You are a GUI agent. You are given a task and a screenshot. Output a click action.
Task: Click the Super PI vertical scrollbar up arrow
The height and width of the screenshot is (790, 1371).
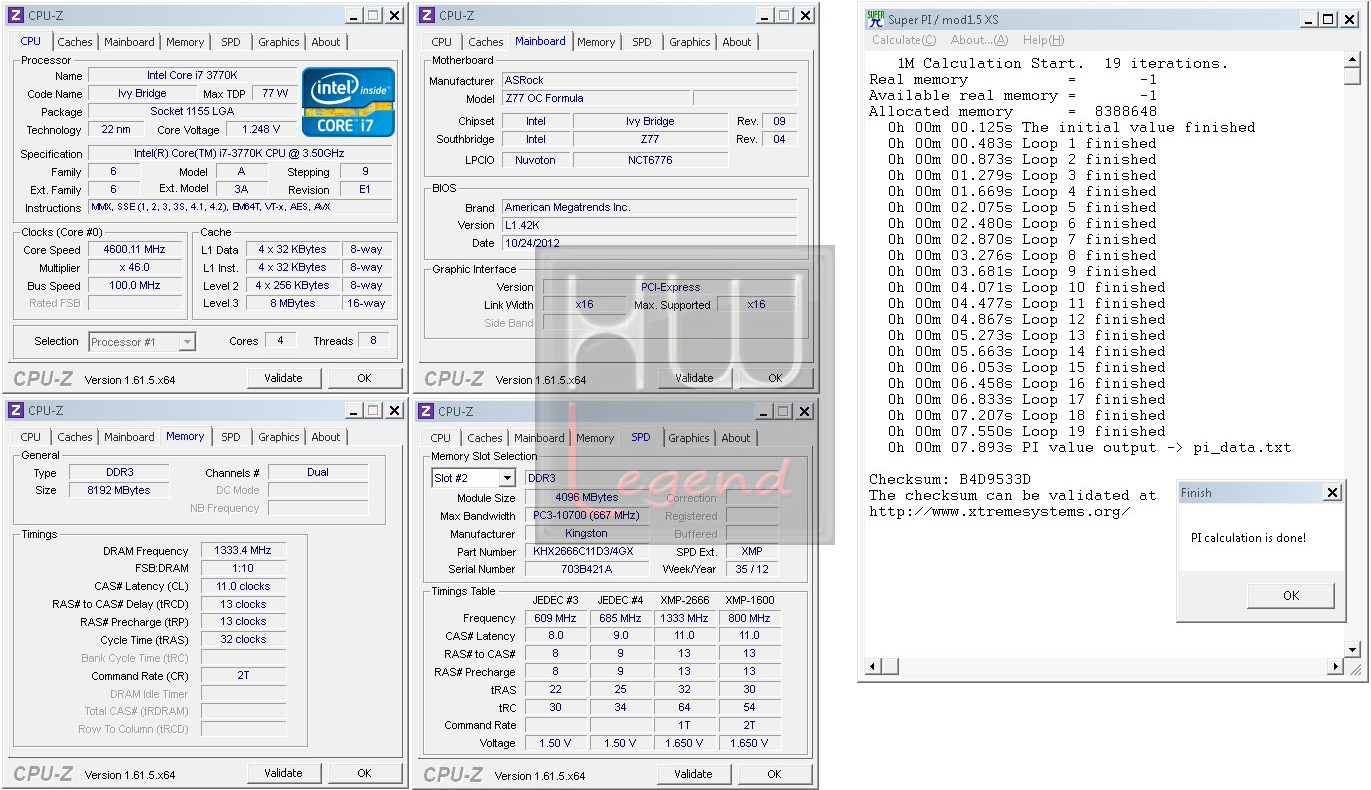(x=1352, y=61)
